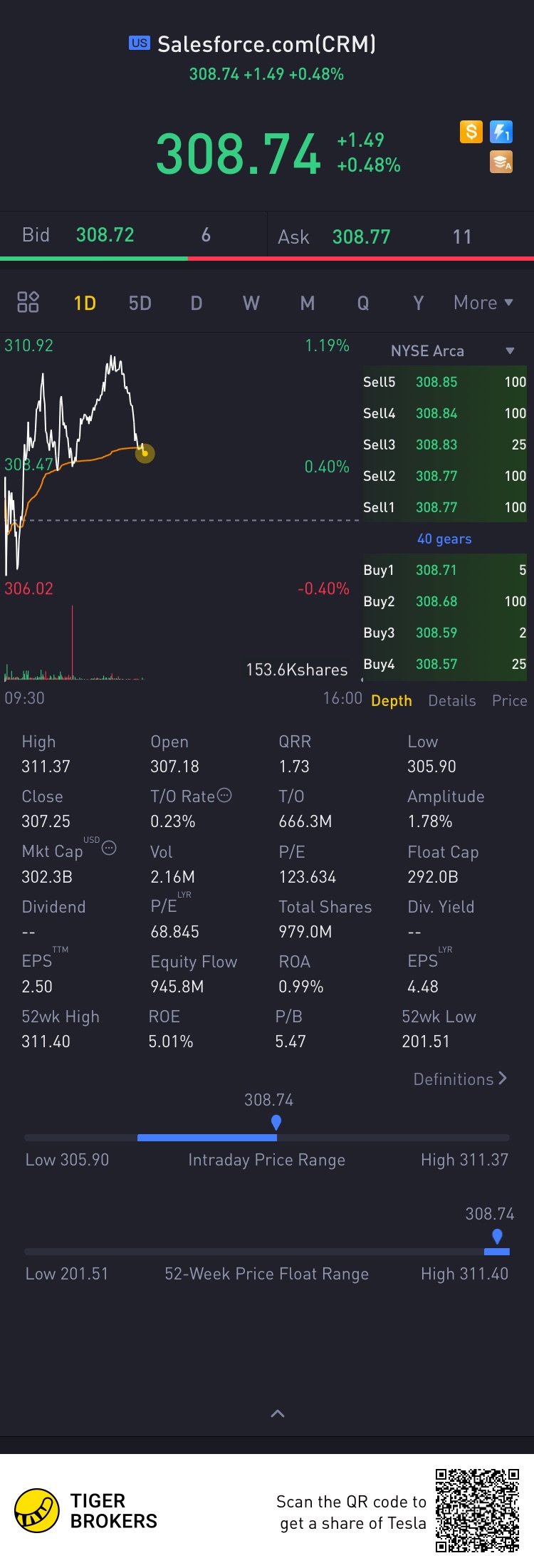Tap the Intraday Price Range marker

276,1123
